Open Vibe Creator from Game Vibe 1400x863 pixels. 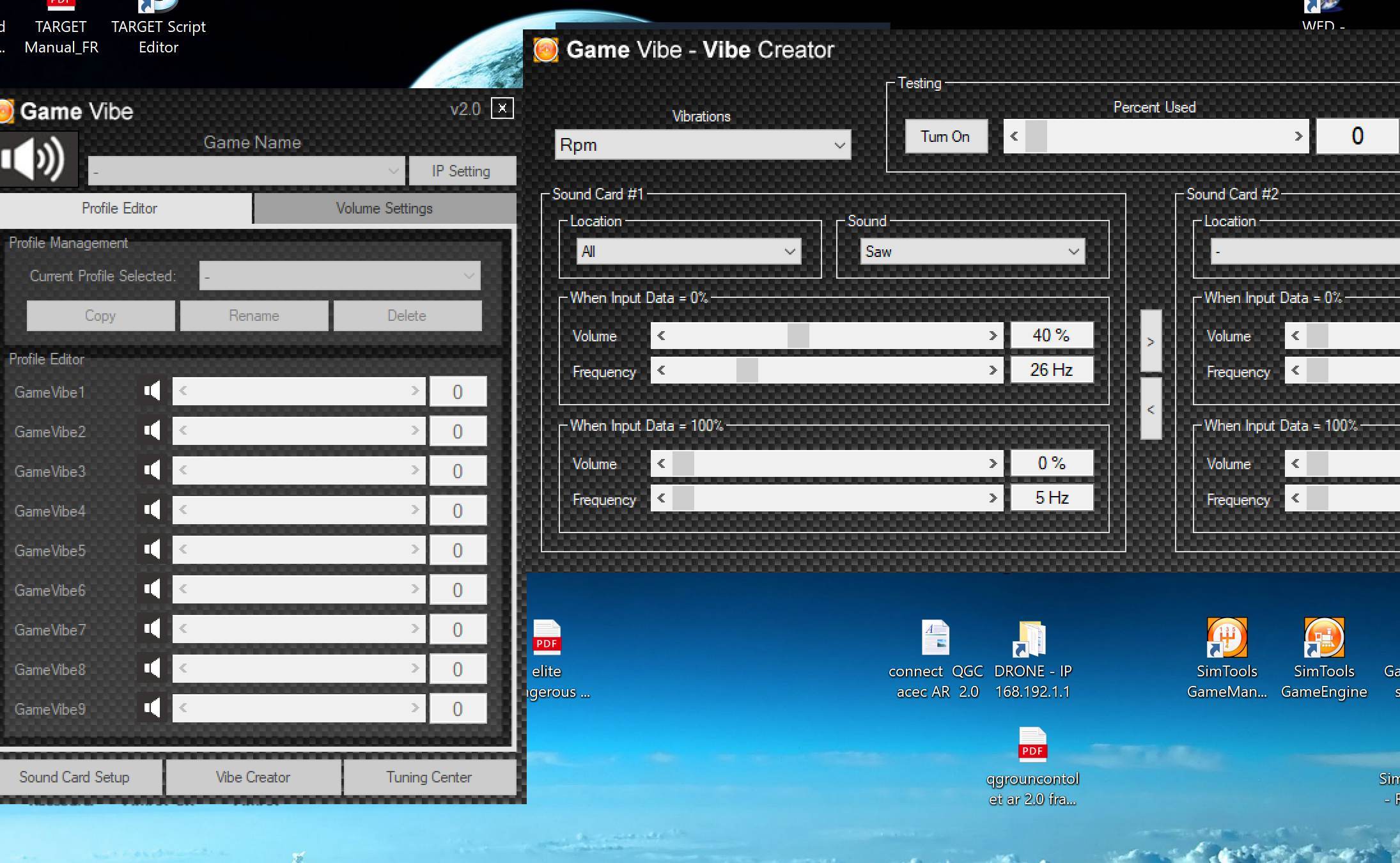(253, 777)
